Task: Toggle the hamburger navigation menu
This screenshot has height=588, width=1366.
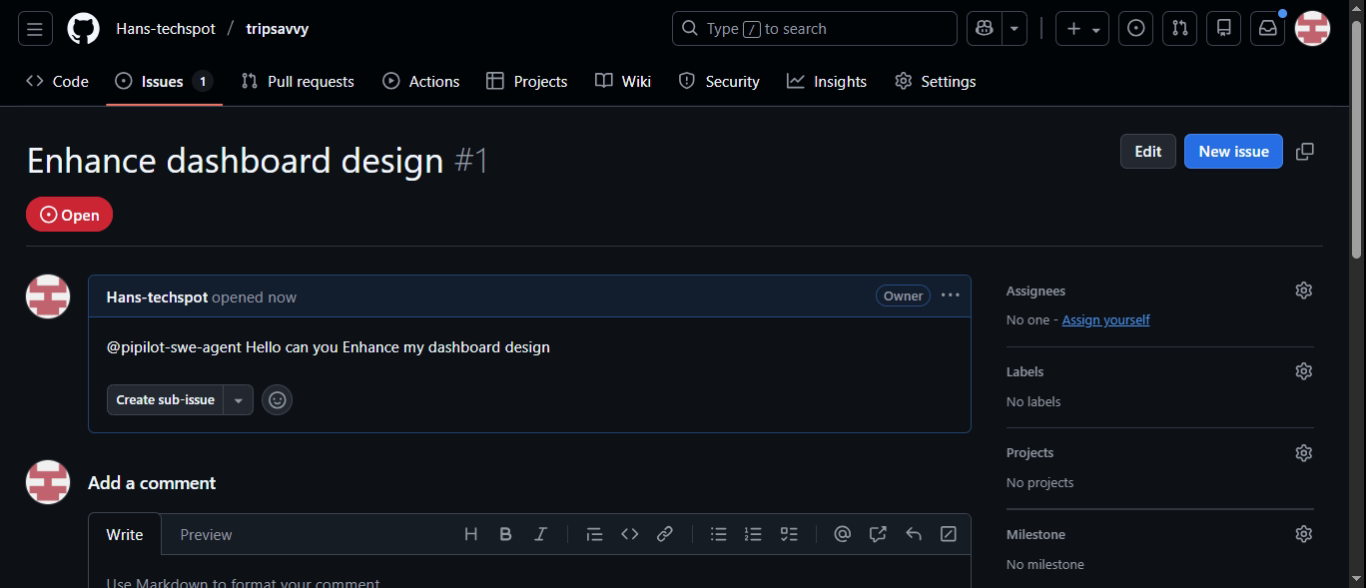Action: tap(34, 29)
